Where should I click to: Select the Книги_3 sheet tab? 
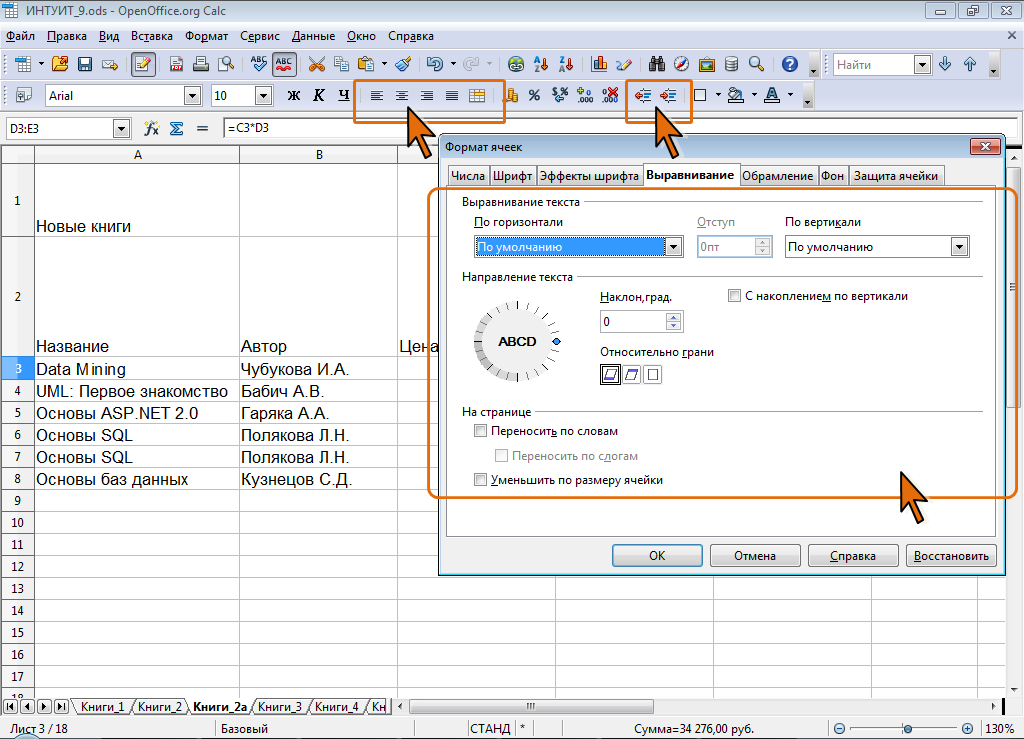pyautogui.click(x=280, y=706)
